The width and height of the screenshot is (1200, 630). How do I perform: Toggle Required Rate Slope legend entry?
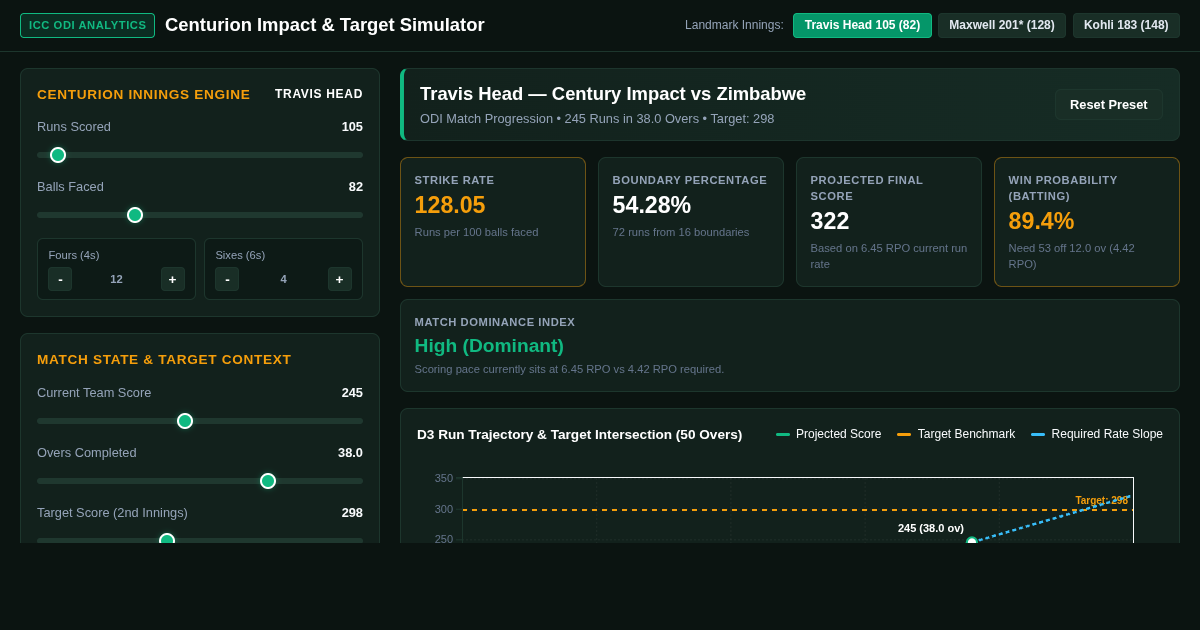click(1097, 434)
